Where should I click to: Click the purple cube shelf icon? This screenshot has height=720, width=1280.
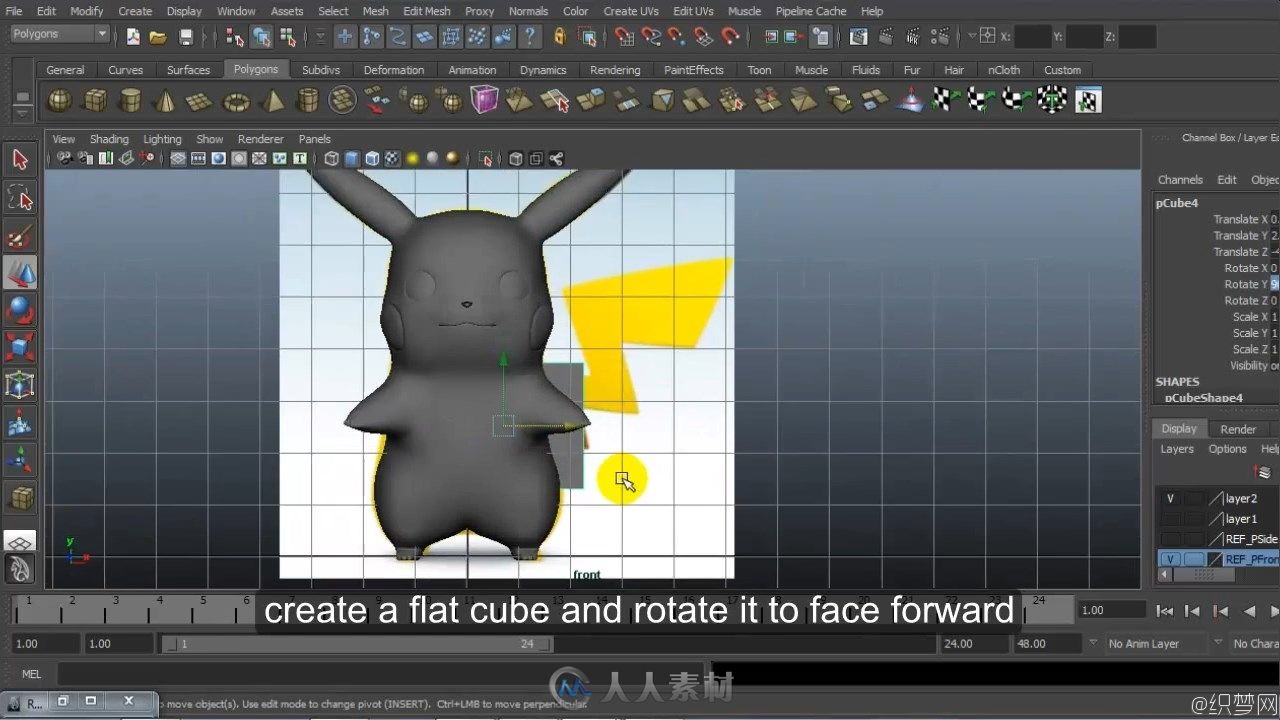pyautogui.click(x=484, y=100)
